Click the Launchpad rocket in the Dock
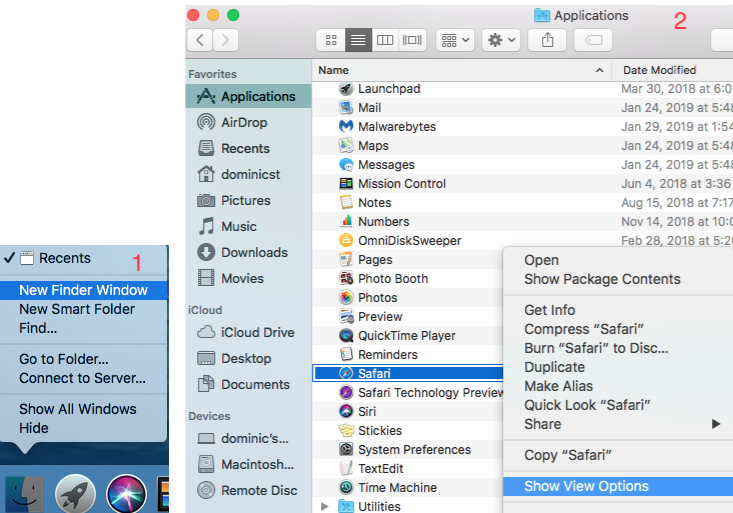733x513 pixels. pyautogui.click(x=75, y=494)
